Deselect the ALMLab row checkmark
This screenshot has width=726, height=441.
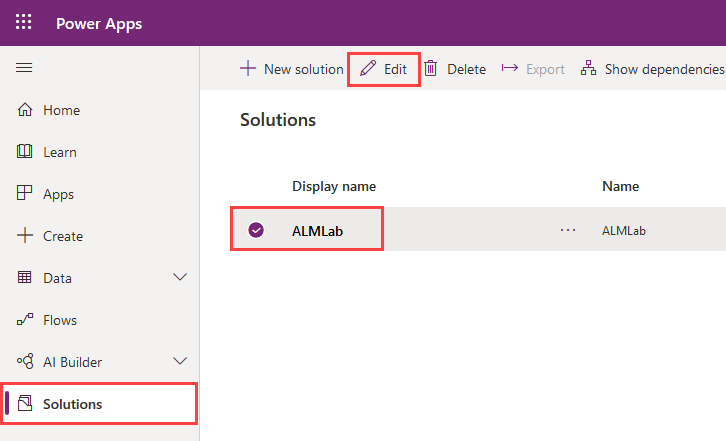click(256, 230)
